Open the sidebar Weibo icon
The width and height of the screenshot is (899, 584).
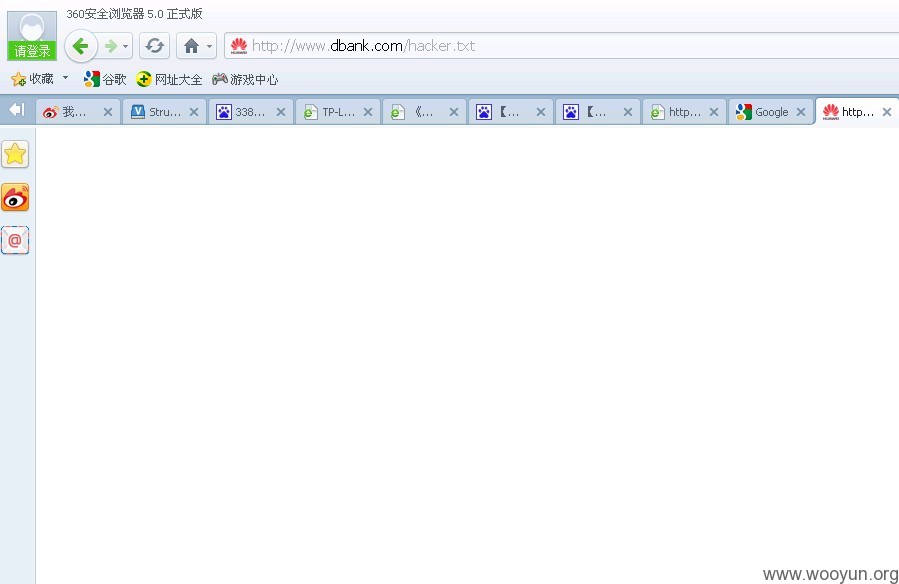15,198
